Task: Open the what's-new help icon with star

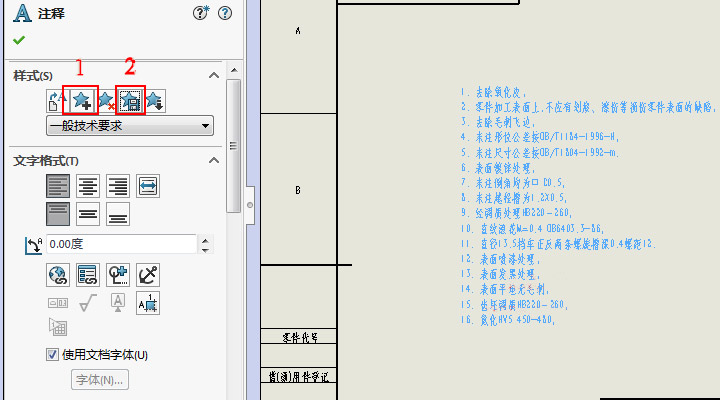Action: 201,13
